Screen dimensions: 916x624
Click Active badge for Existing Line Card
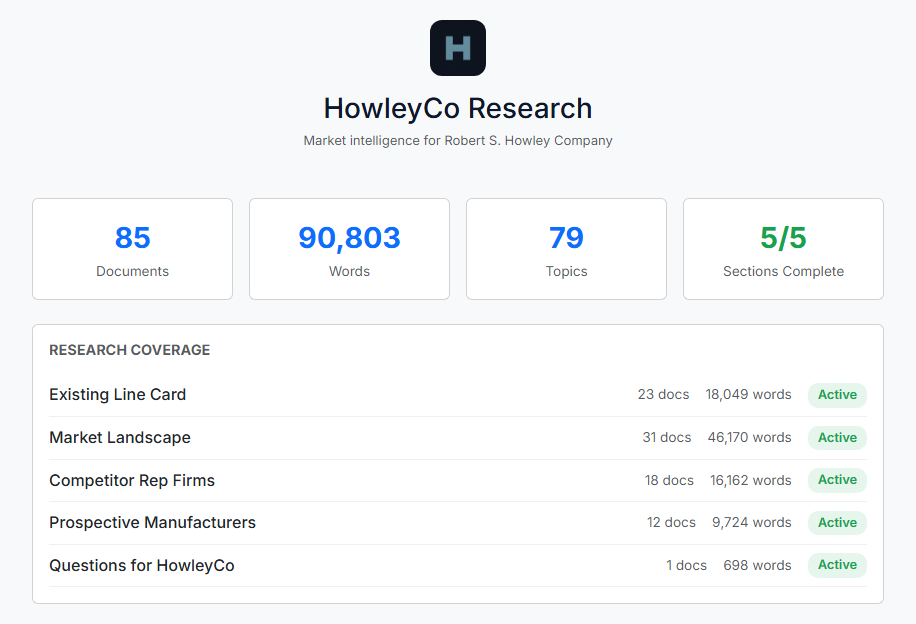tap(837, 395)
